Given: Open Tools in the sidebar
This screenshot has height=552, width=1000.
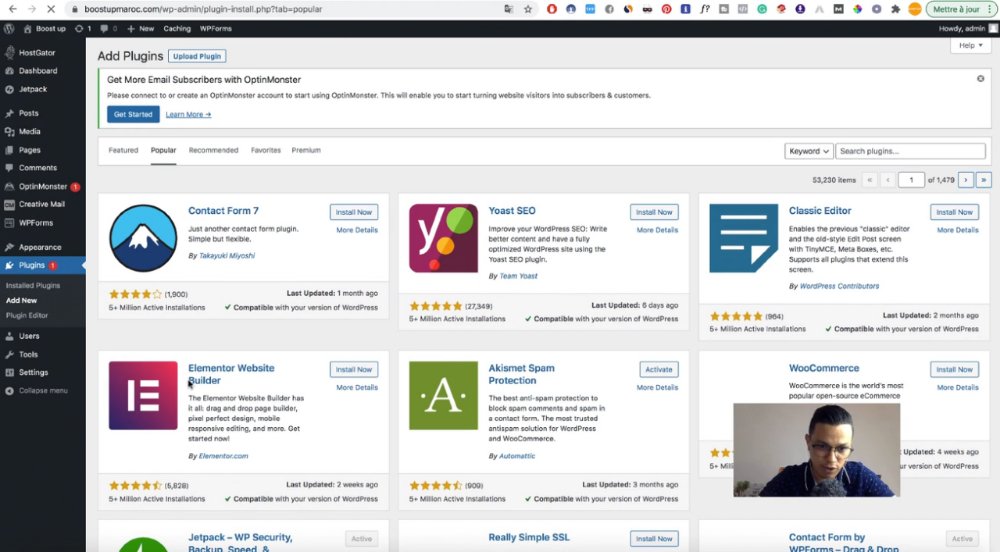Looking at the screenshot, I should click(x=28, y=354).
